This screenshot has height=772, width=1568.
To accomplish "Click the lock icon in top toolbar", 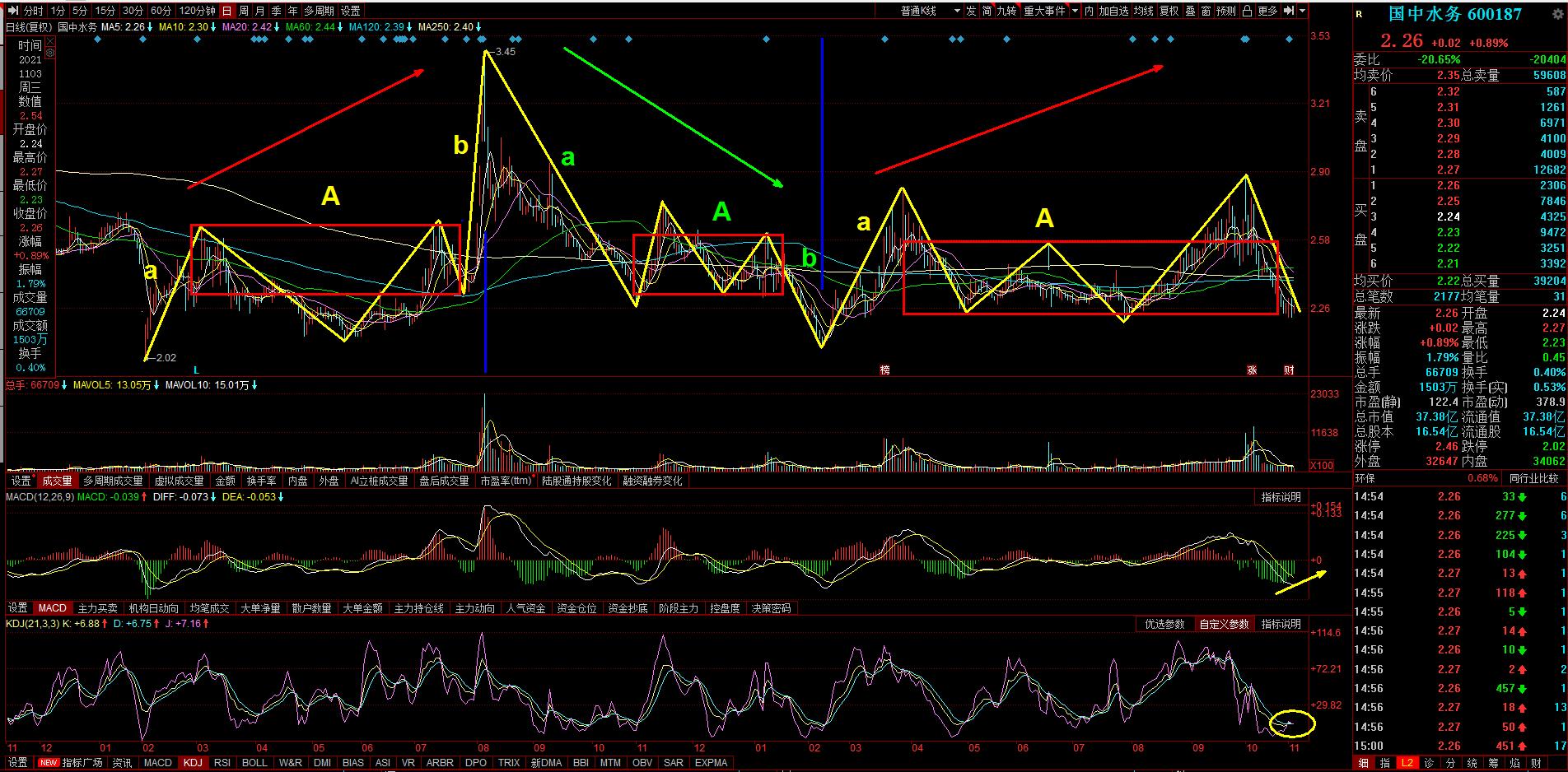I will (x=1247, y=11).
